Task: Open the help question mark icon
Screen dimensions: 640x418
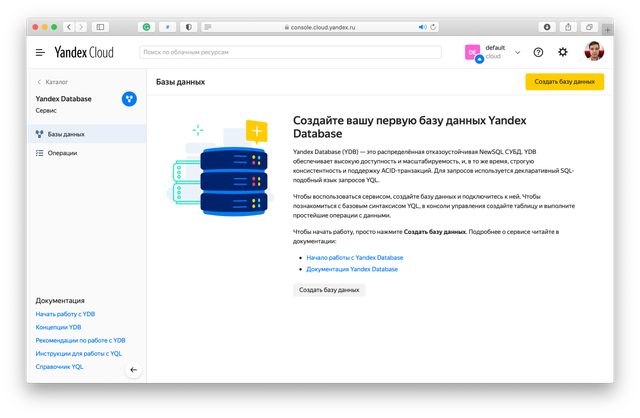Action: pyautogui.click(x=539, y=52)
